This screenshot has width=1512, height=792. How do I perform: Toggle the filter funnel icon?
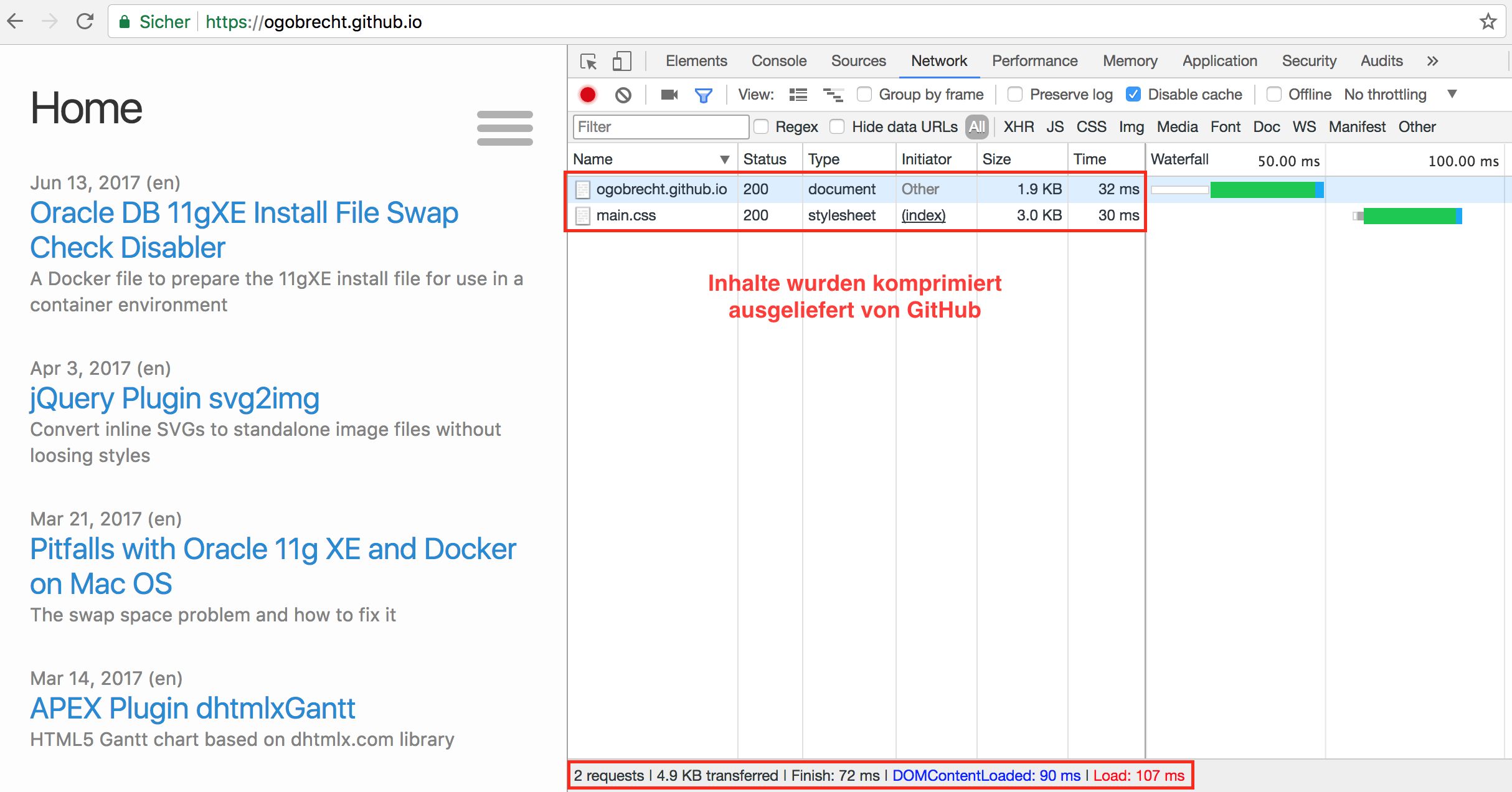(x=704, y=95)
